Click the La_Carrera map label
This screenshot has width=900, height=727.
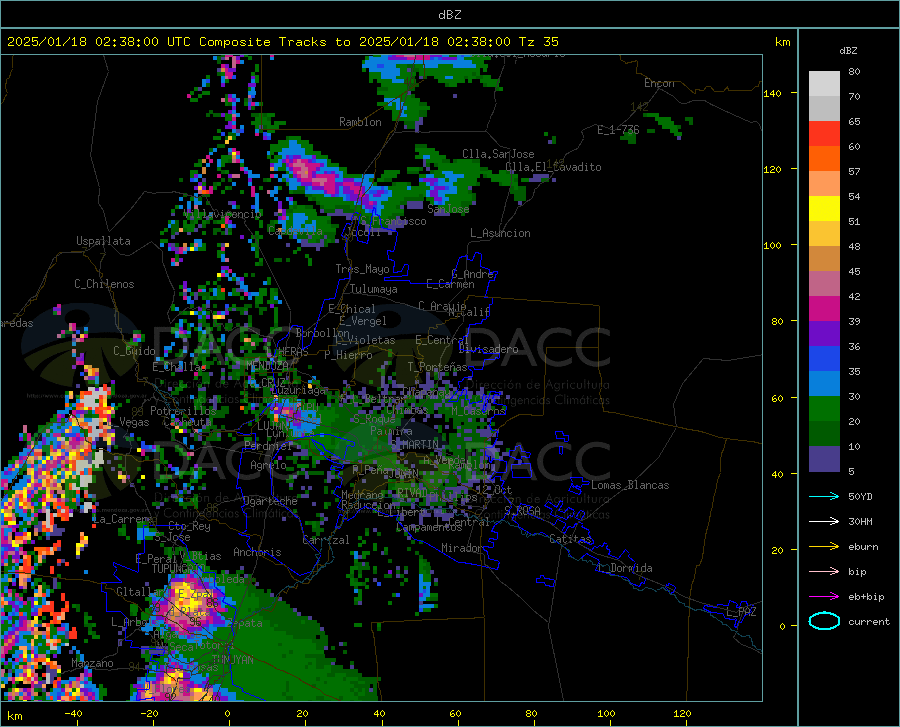[x=122, y=519]
